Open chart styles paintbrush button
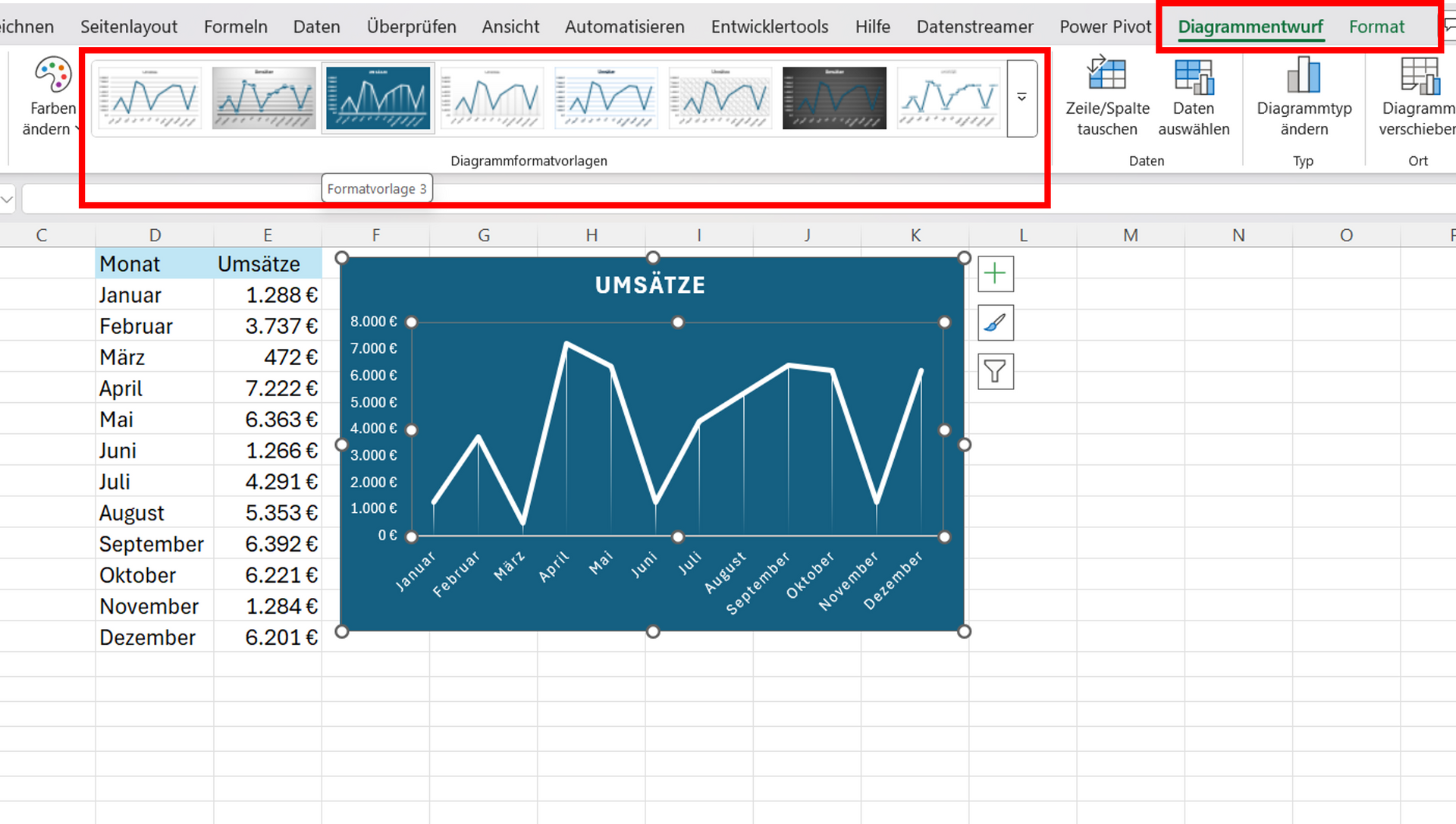This screenshot has width=1456, height=824. (x=995, y=323)
